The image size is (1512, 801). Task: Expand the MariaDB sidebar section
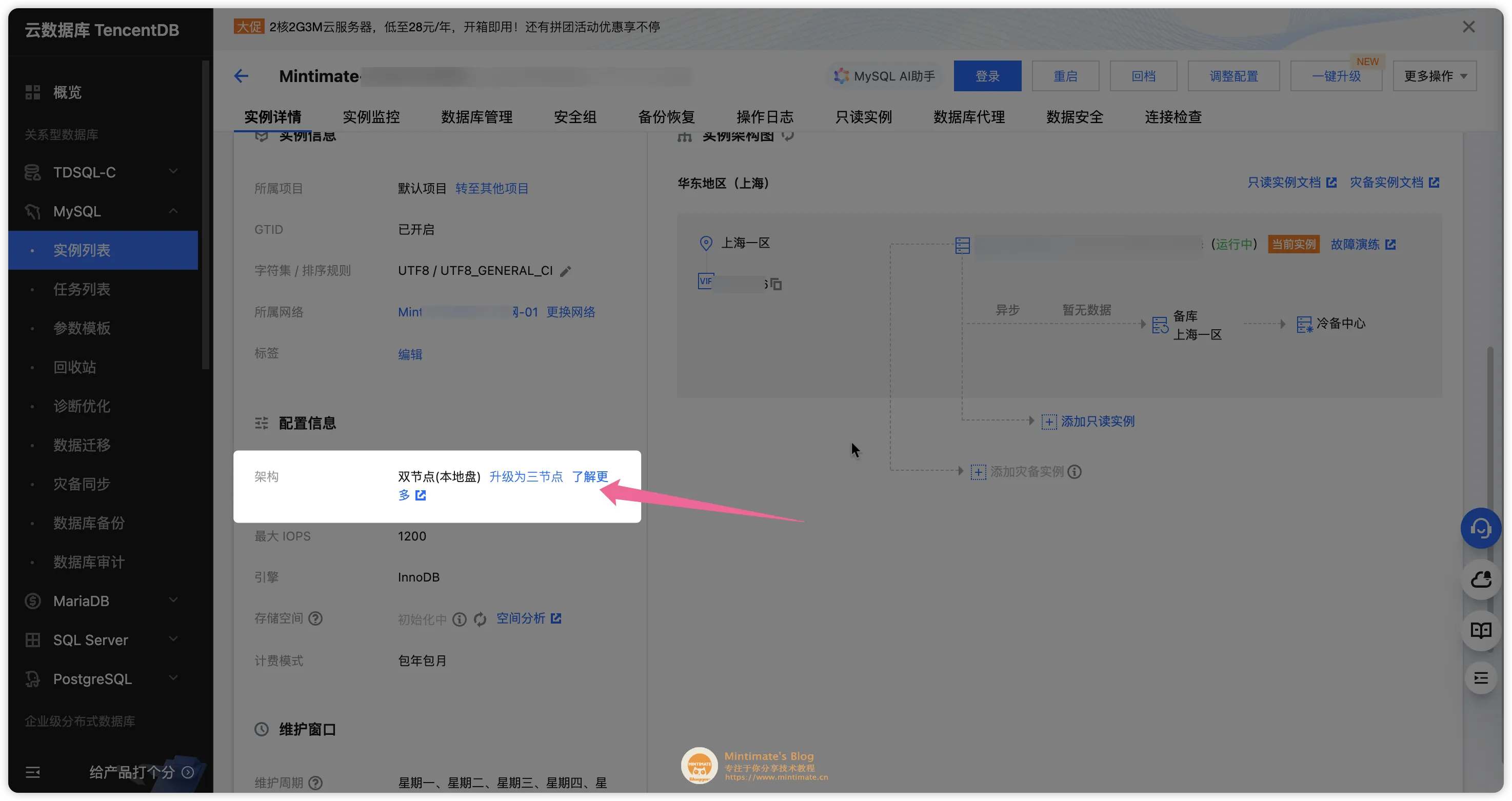click(x=173, y=599)
